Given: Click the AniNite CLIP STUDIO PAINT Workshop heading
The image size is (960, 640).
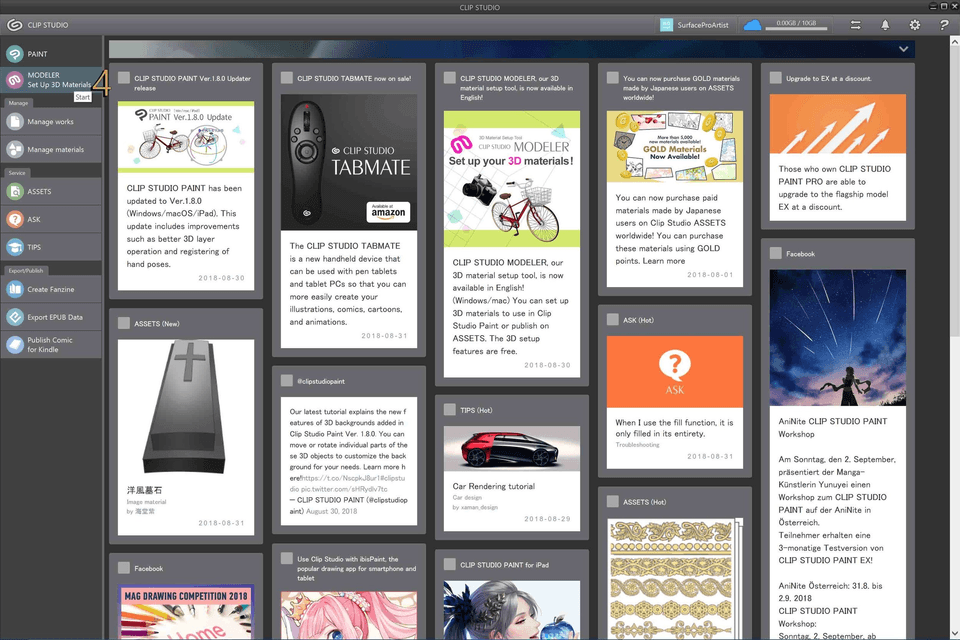Looking at the screenshot, I should [833, 427].
